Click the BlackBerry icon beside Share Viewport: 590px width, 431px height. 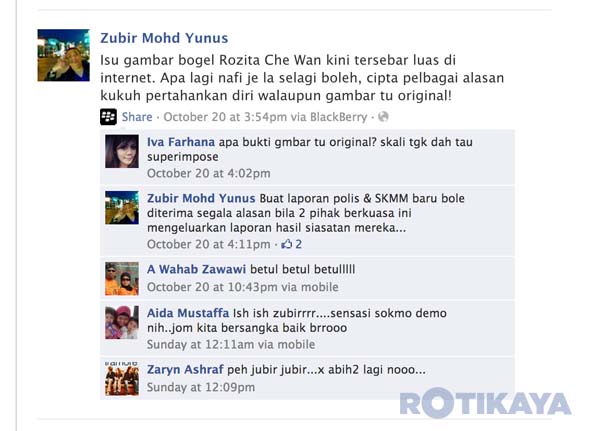pos(108,117)
